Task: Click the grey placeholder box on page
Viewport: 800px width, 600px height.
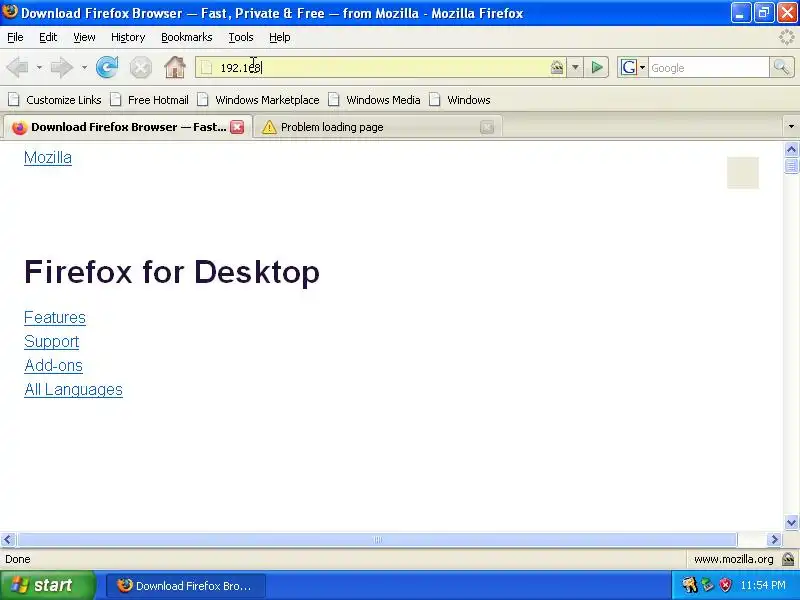Action: point(743,172)
